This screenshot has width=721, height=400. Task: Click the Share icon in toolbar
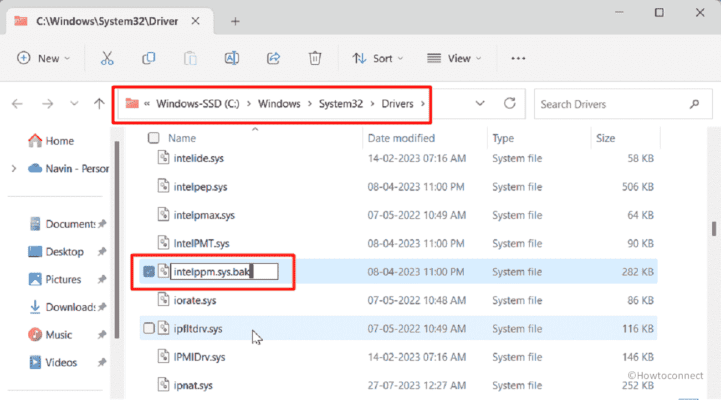click(x=273, y=58)
